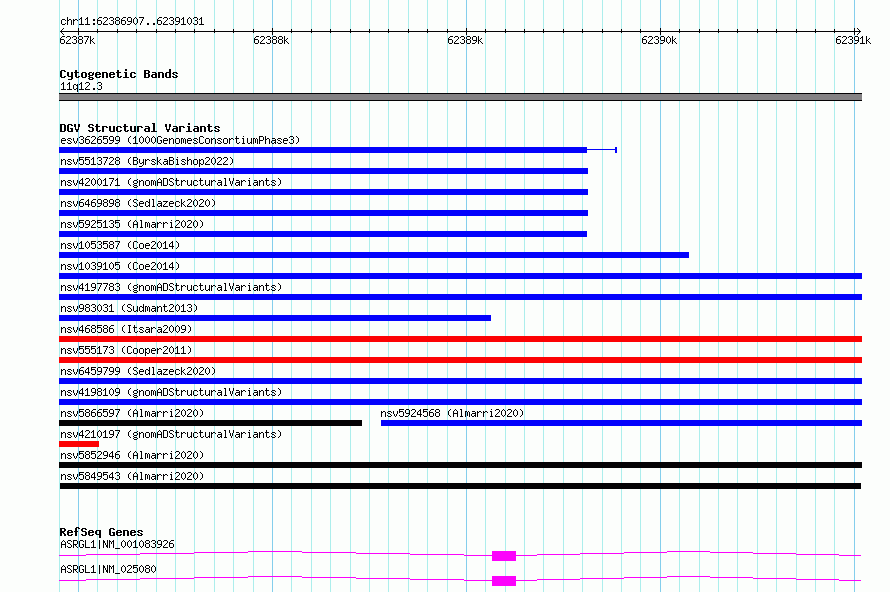Click the ASRGL1|NM_025080 gene label

coord(108,569)
